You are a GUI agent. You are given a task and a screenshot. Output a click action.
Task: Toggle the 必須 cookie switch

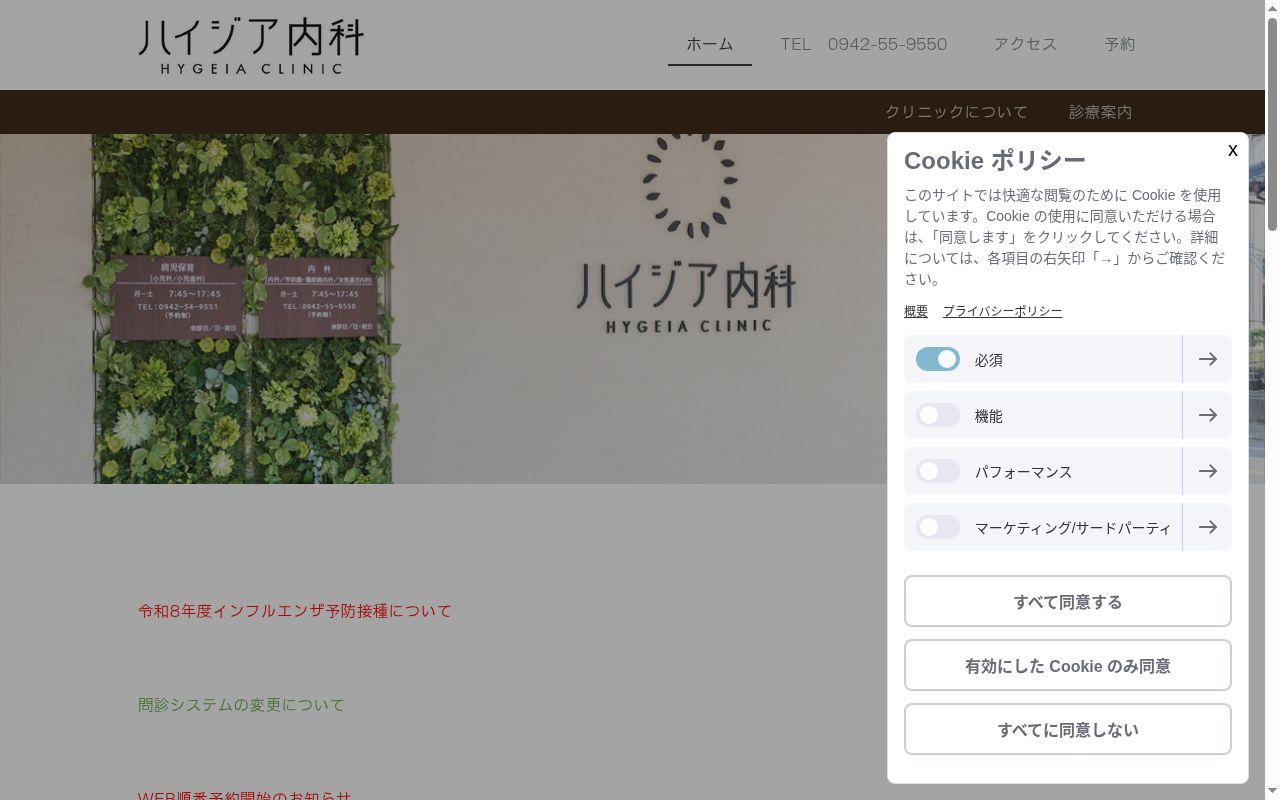click(x=938, y=359)
